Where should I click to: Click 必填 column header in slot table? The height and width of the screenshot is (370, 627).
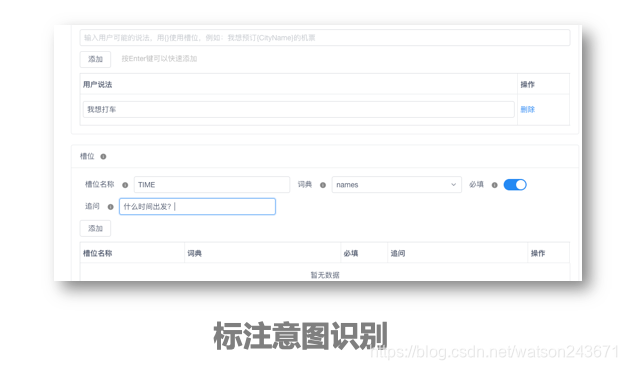[x=351, y=253]
